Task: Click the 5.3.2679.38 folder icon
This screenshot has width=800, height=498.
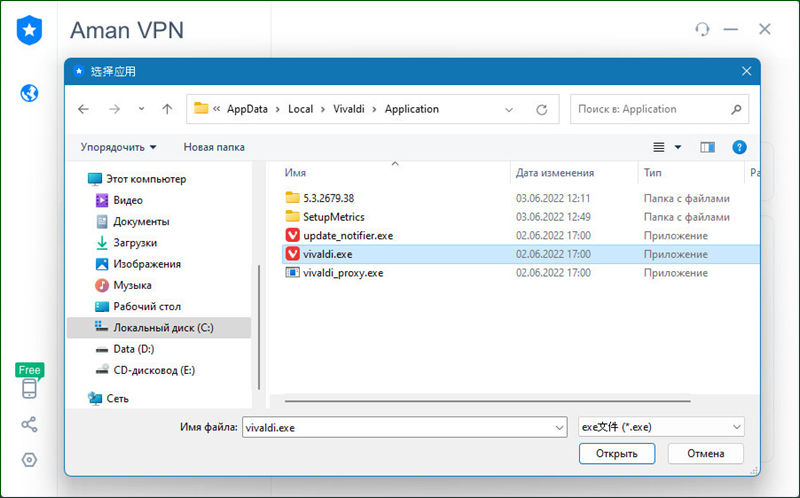Action: pos(292,197)
